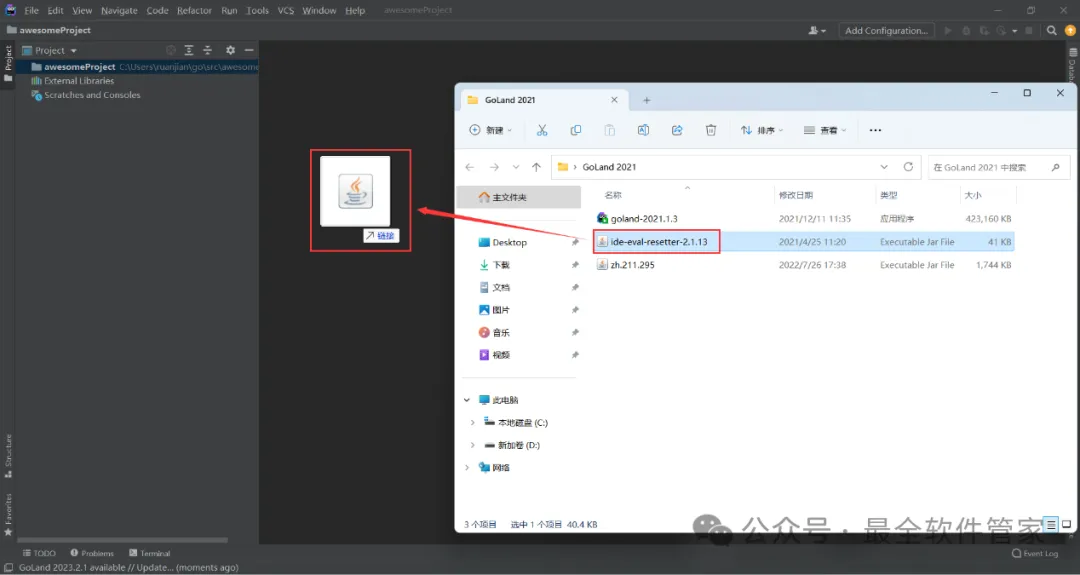
Task: Open the 查看 view dropdown
Action: [x=824, y=130]
